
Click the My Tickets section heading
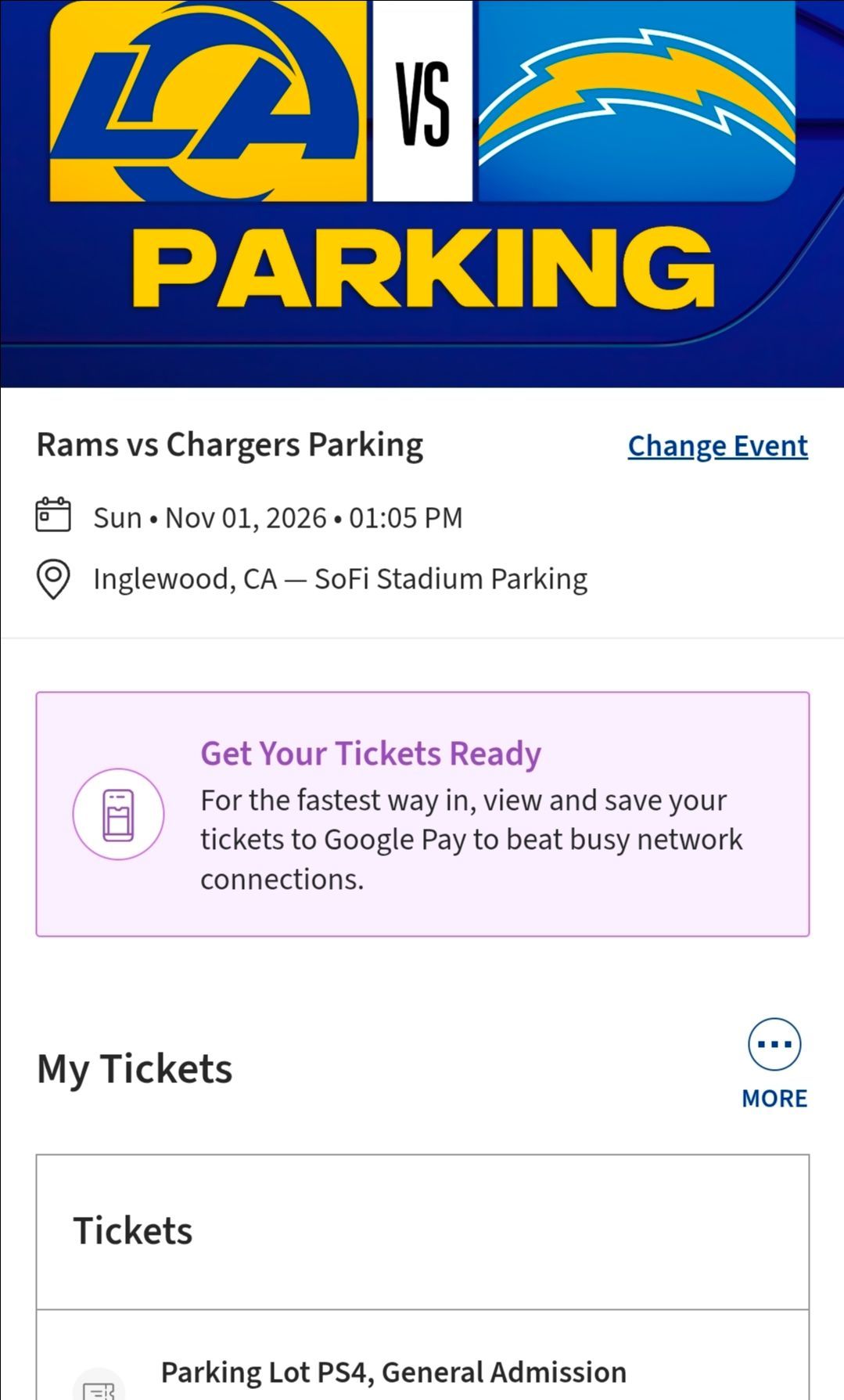tap(135, 1069)
